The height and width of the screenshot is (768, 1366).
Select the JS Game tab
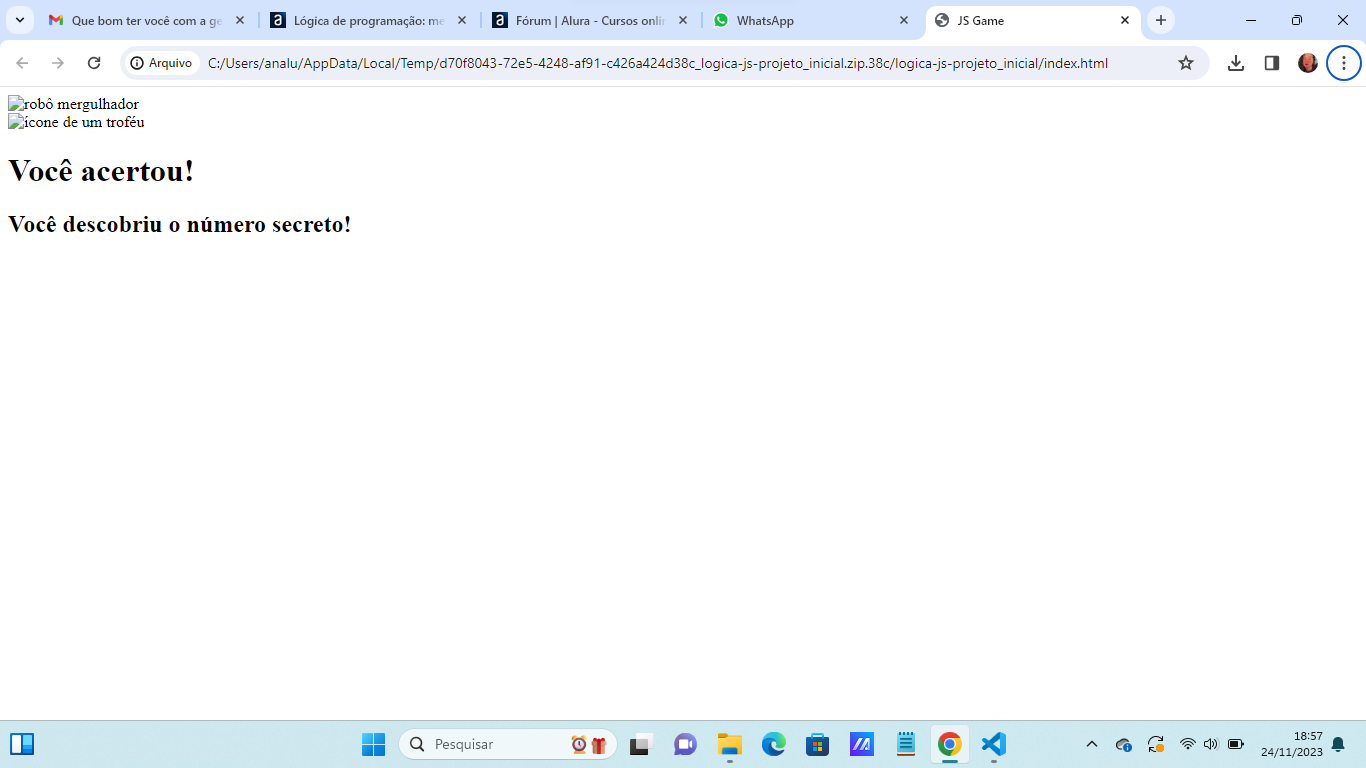(x=1033, y=20)
